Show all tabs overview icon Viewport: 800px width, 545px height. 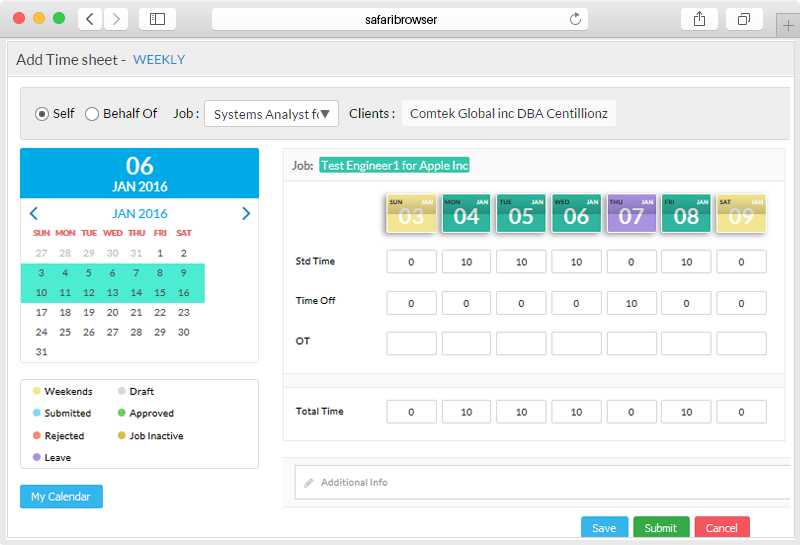click(x=744, y=19)
